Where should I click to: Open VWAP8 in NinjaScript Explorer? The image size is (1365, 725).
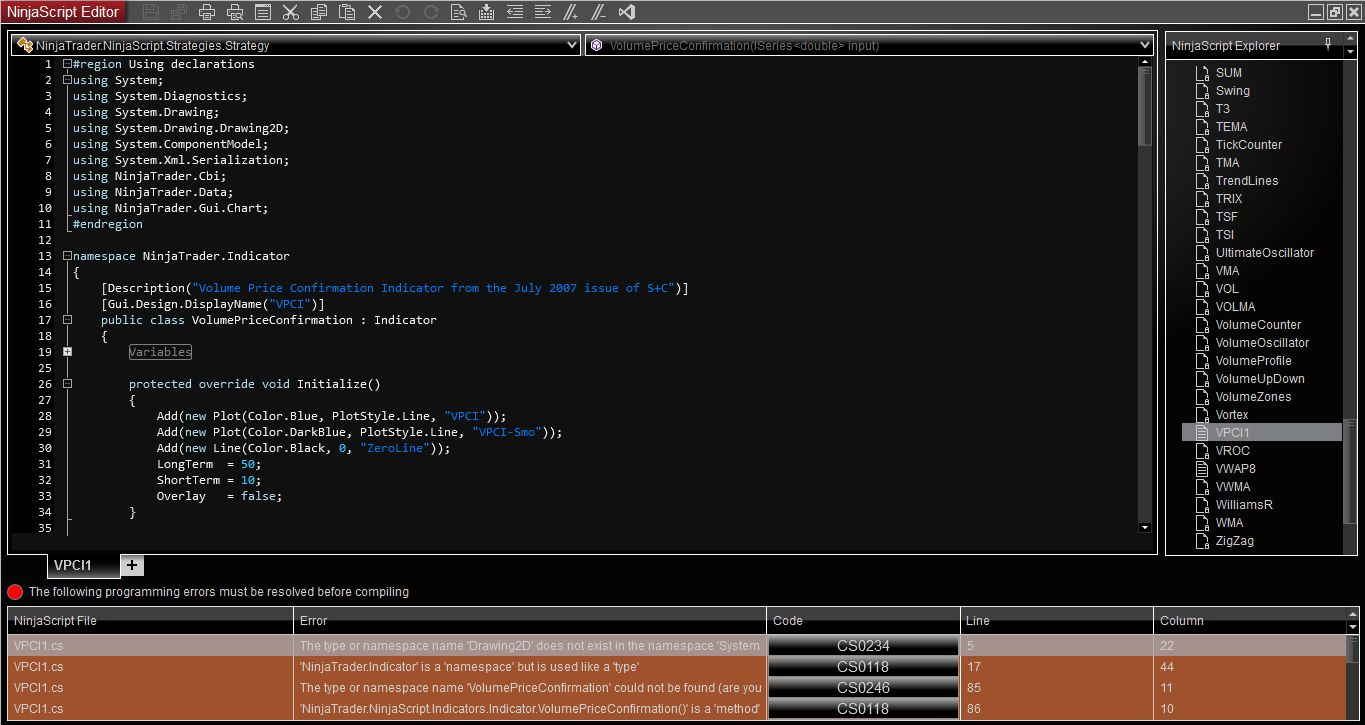[1235, 469]
